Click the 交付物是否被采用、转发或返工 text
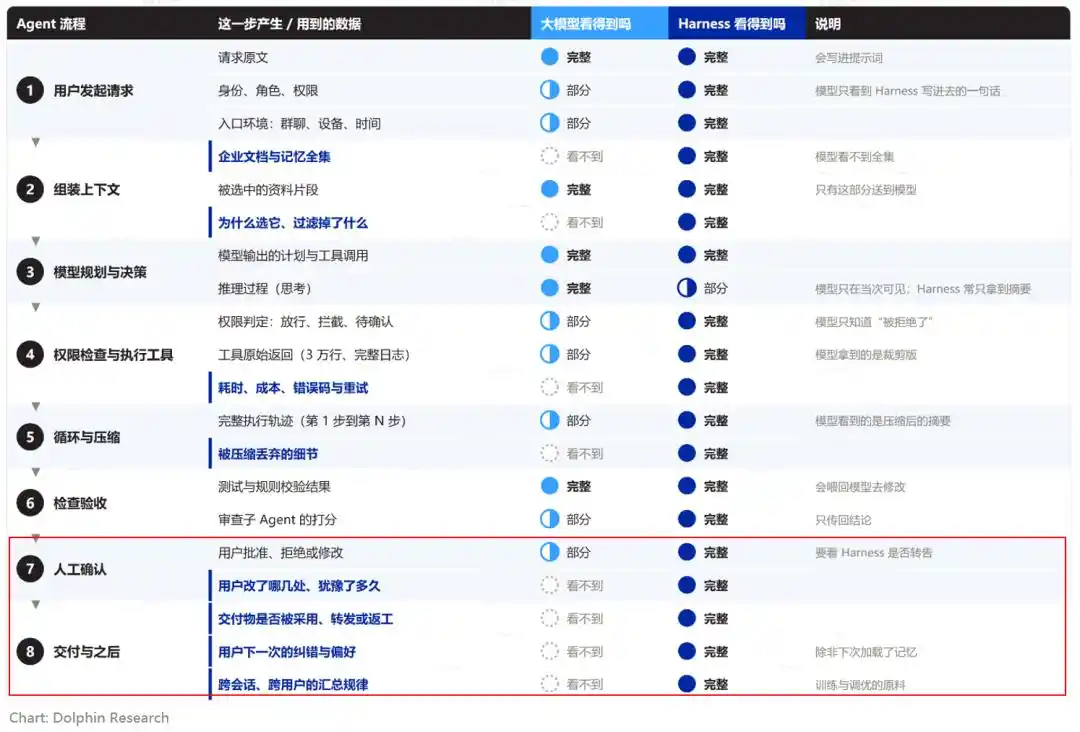Screen dimensions: 1080x732 [x=305, y=619]
